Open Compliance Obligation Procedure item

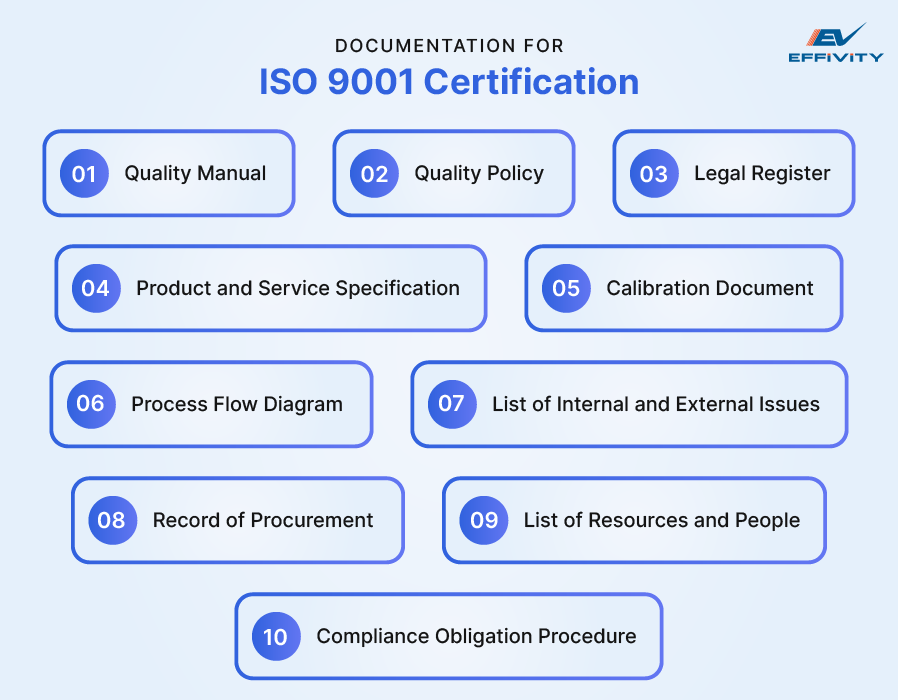click(448, 637)
